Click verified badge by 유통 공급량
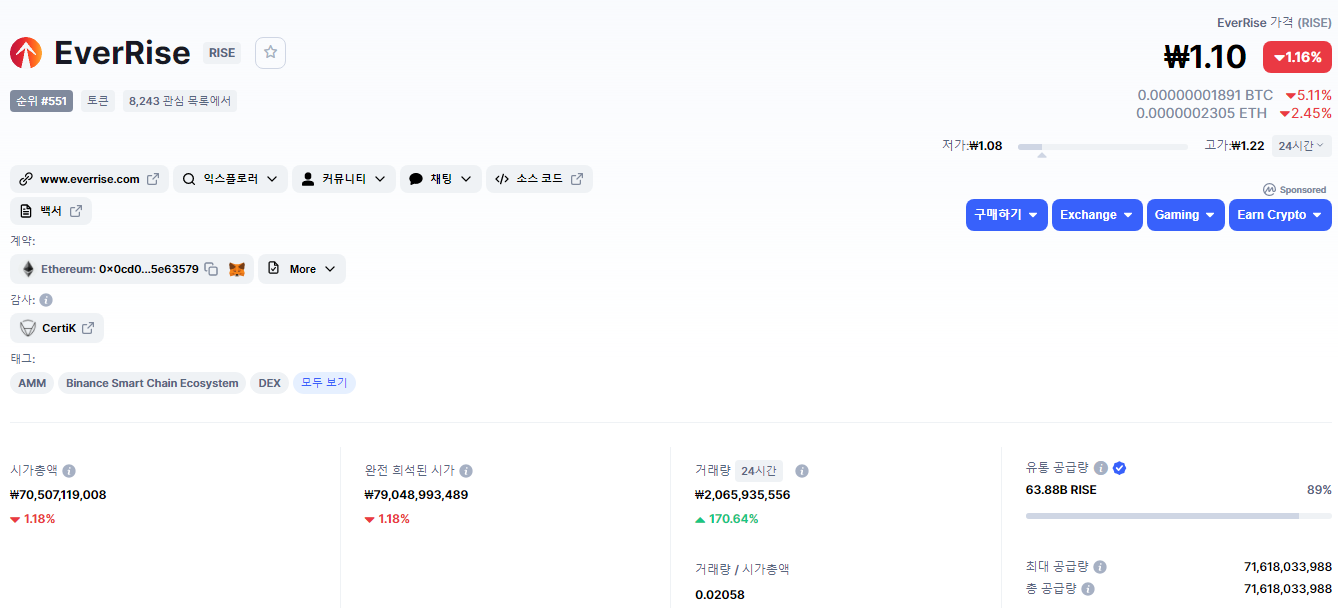The width and height of the screenshot is (1338, 609). 1120,467
